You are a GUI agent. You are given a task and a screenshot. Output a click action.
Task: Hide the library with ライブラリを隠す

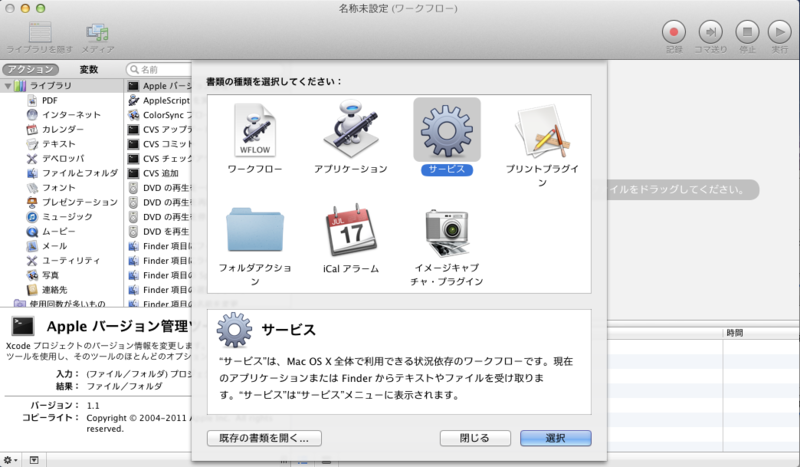[39, 38]
